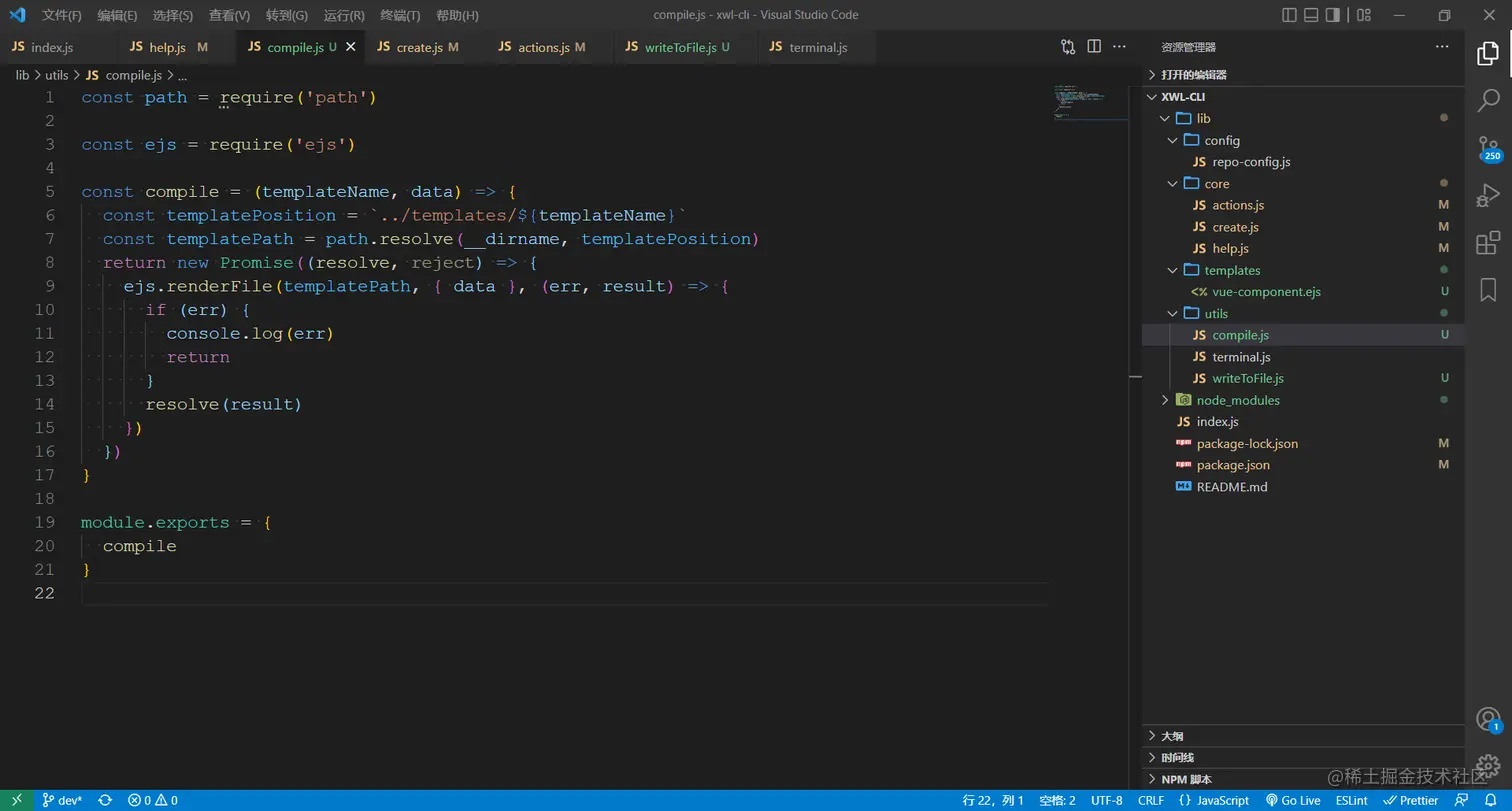This screenshot has height=811, width=1512.
Task: Switch to the actions.js tab
Action: 549,47
